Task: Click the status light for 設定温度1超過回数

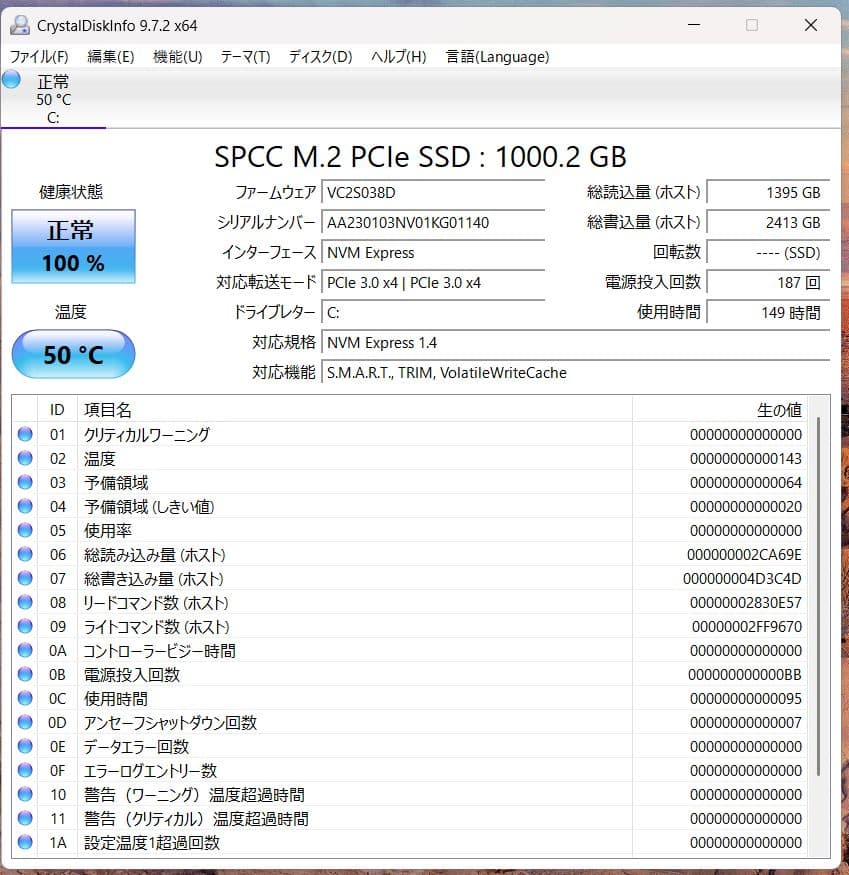Action: pyautogui.click(x=25, y=842)
